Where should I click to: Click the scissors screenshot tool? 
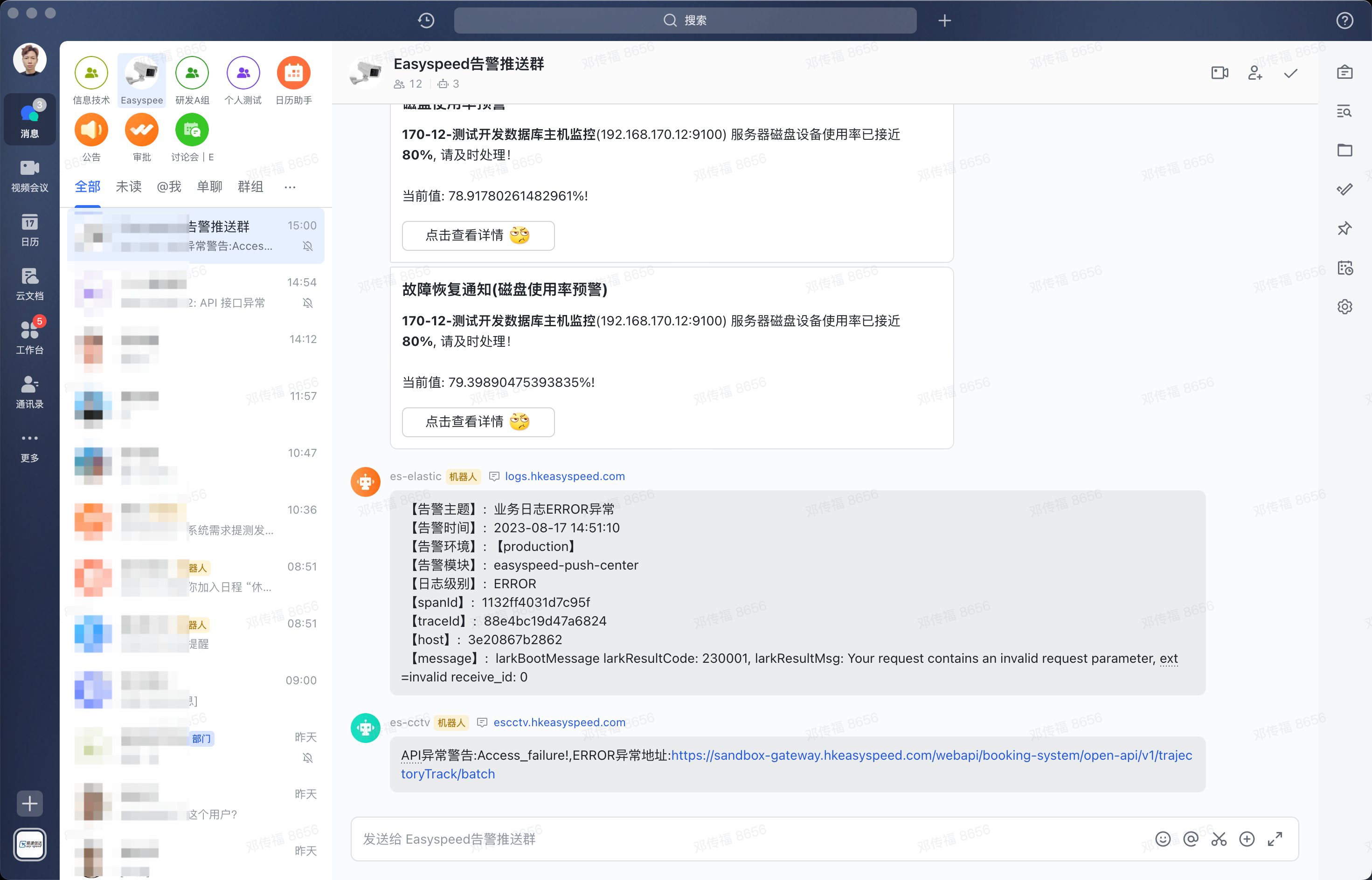click(x=1219, y=839)
